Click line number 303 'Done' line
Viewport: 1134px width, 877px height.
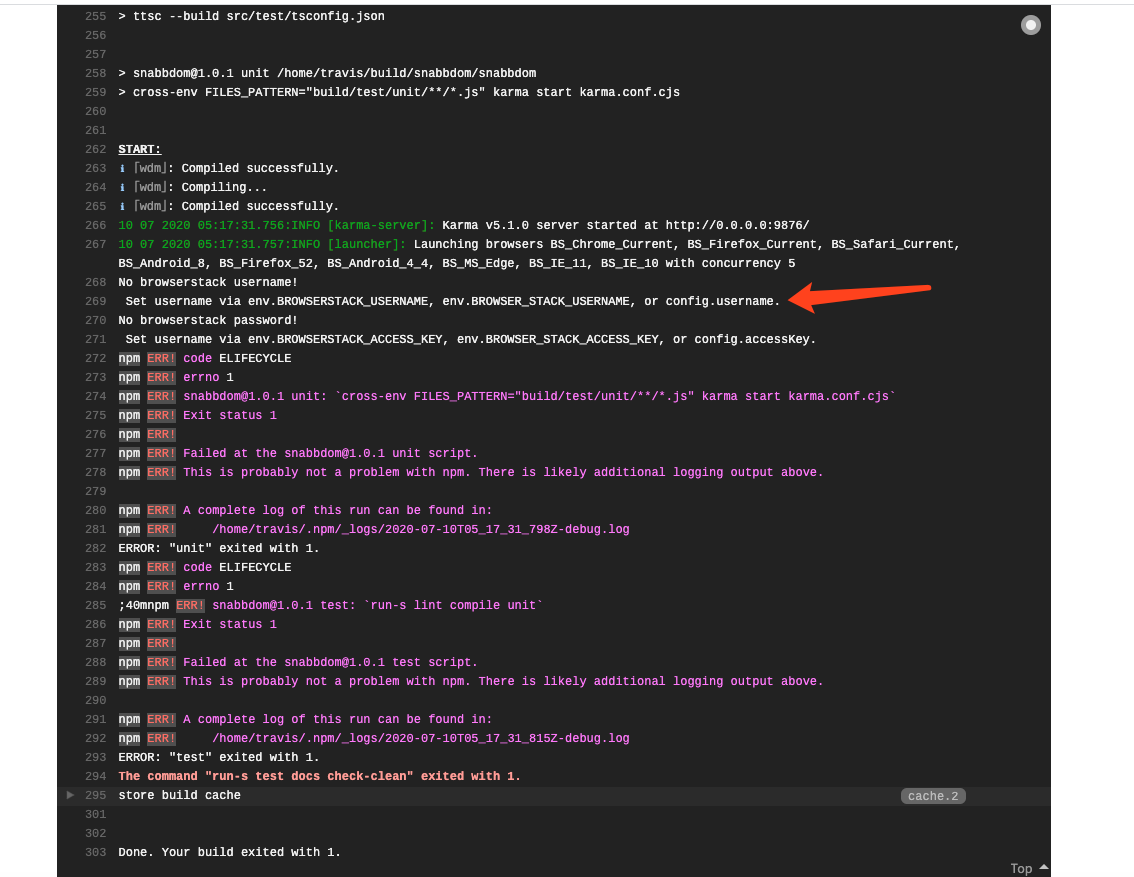(x=95, y=852)
